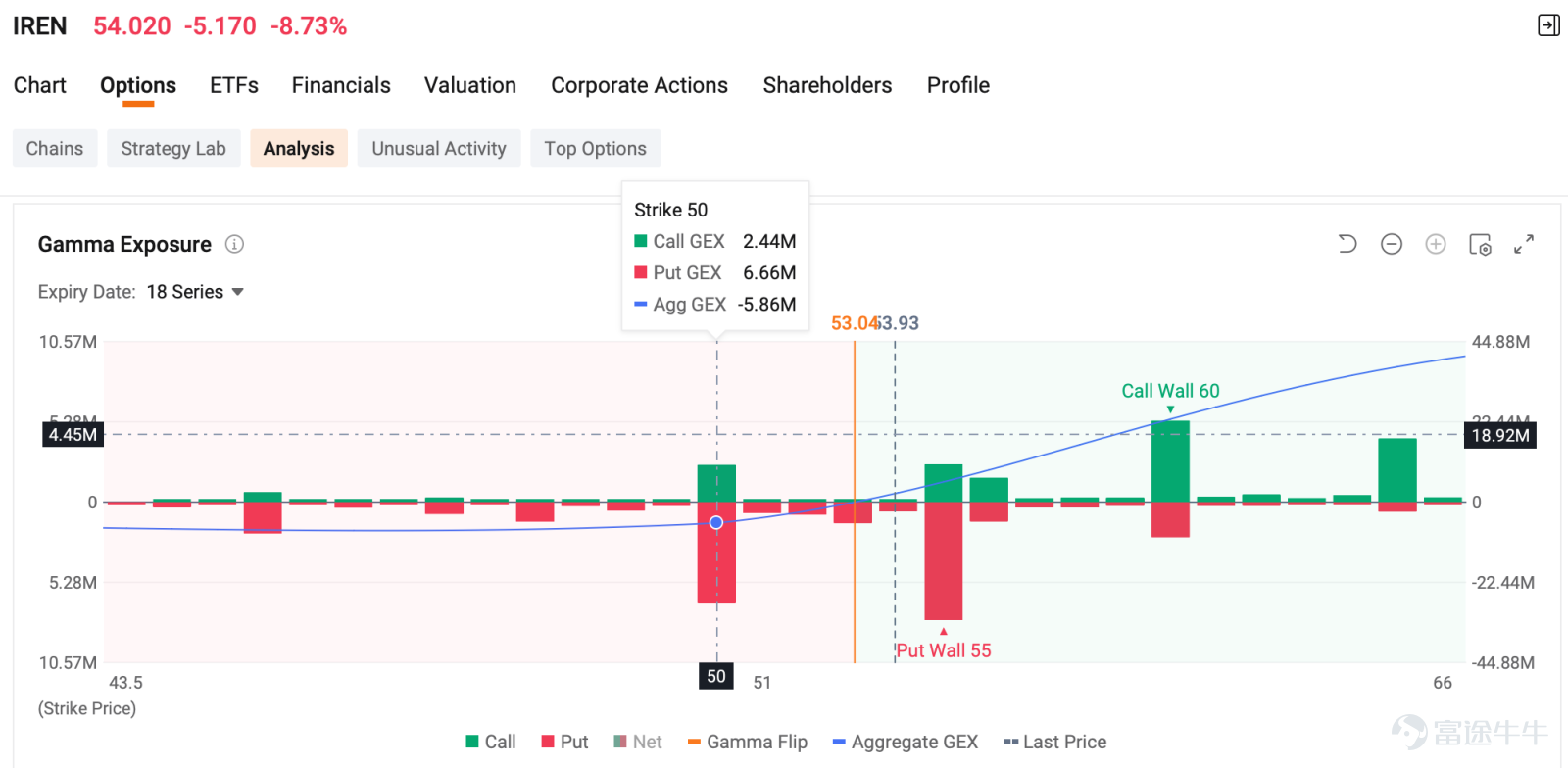This screenshot has width=1568, height=768.
Task: Click the green call bar at strike 55
Action: point(944,482)
